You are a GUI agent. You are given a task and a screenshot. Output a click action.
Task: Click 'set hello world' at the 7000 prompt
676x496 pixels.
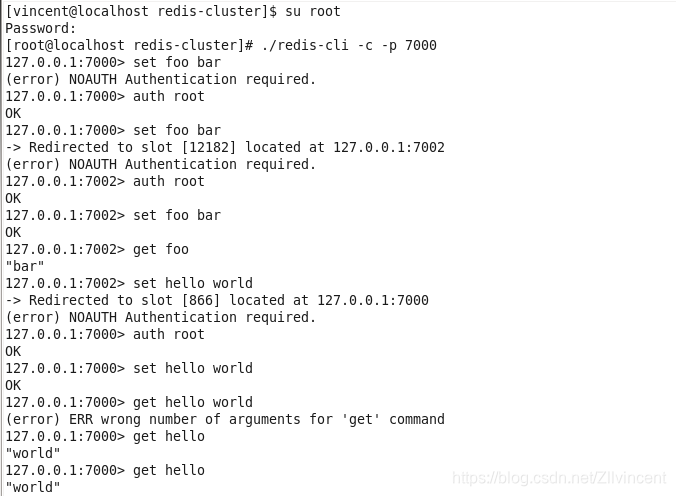pos(193,368)
